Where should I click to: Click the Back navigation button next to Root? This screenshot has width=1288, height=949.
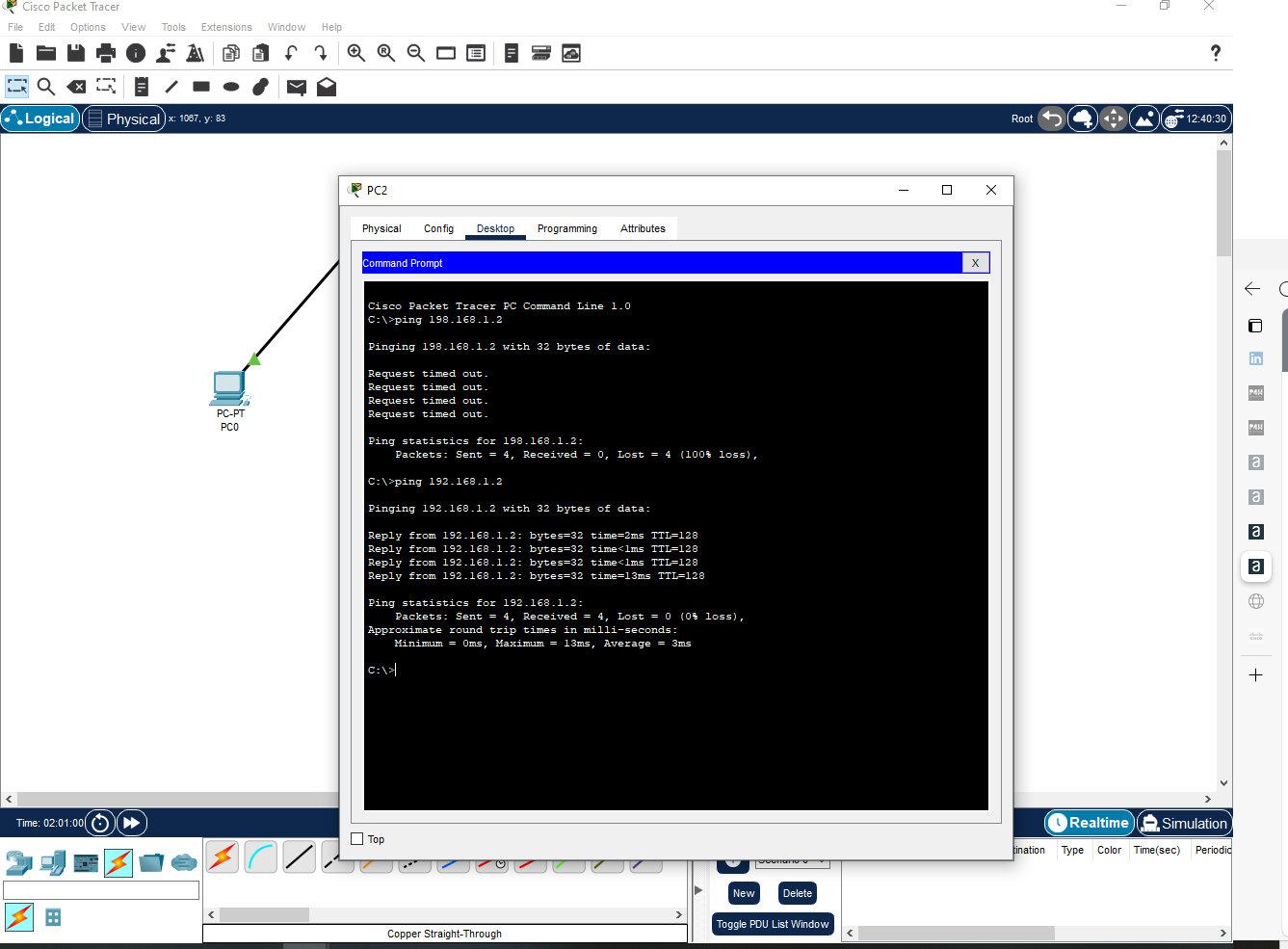[1052, 119]
